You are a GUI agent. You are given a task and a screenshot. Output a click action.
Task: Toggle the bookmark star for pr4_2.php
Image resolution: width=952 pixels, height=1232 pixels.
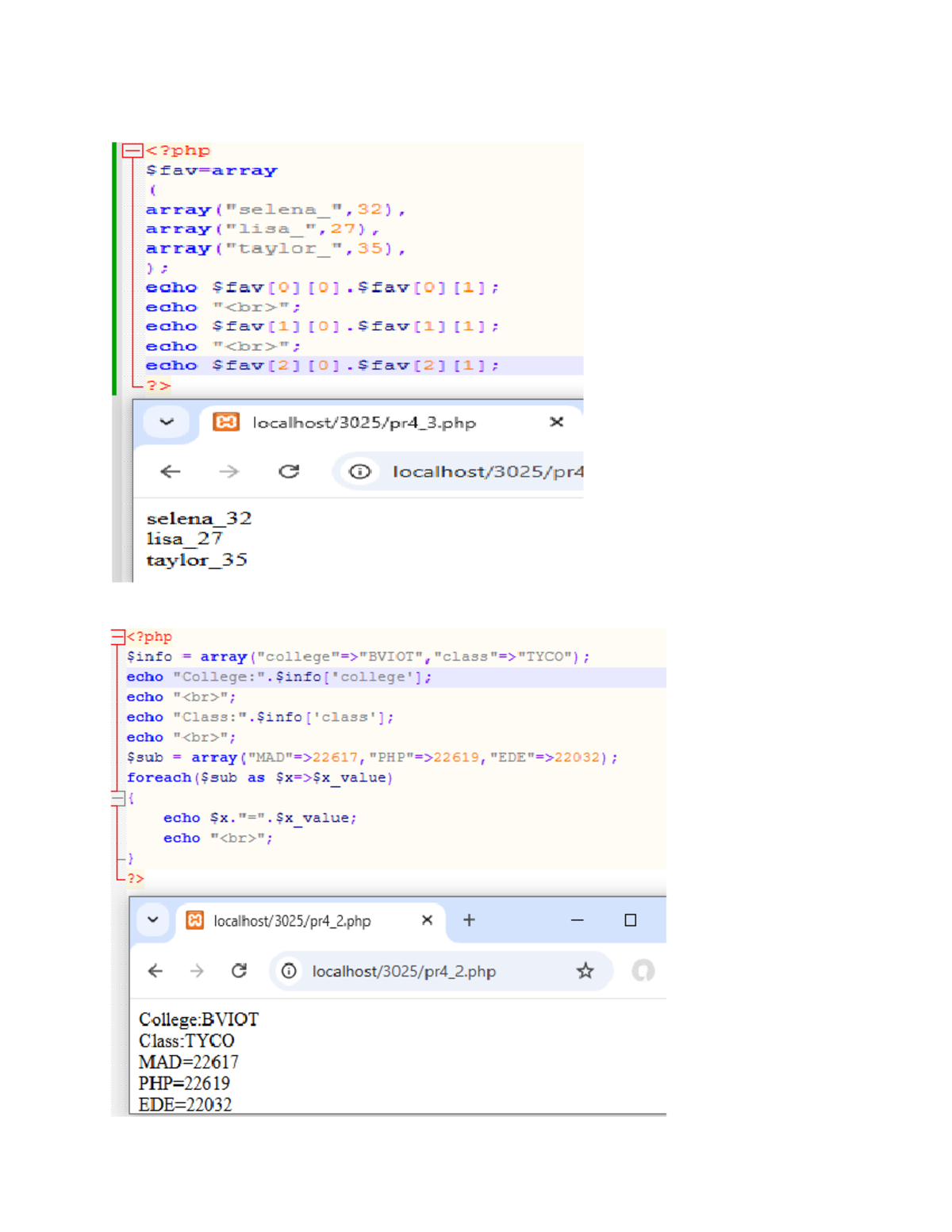(585, 971)
